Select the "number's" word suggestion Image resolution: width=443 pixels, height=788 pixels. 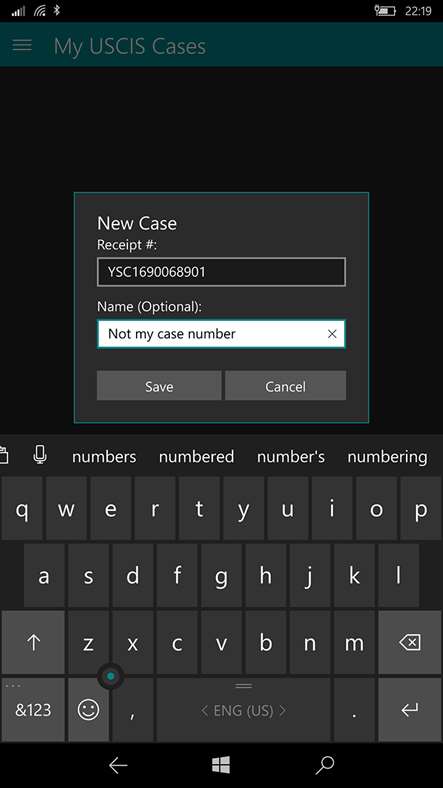click(291, 456)
